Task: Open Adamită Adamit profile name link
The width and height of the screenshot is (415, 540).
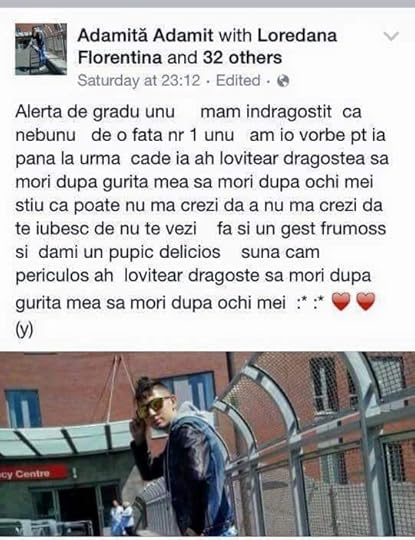Action: pos(145,35)
